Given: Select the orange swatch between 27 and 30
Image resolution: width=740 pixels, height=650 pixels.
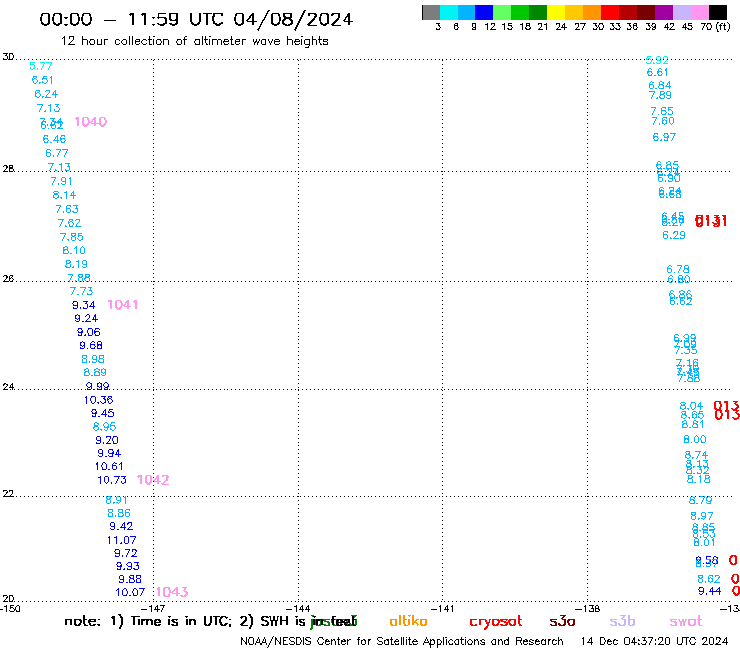Looking at the screenshot, I should tap(592, 12).
